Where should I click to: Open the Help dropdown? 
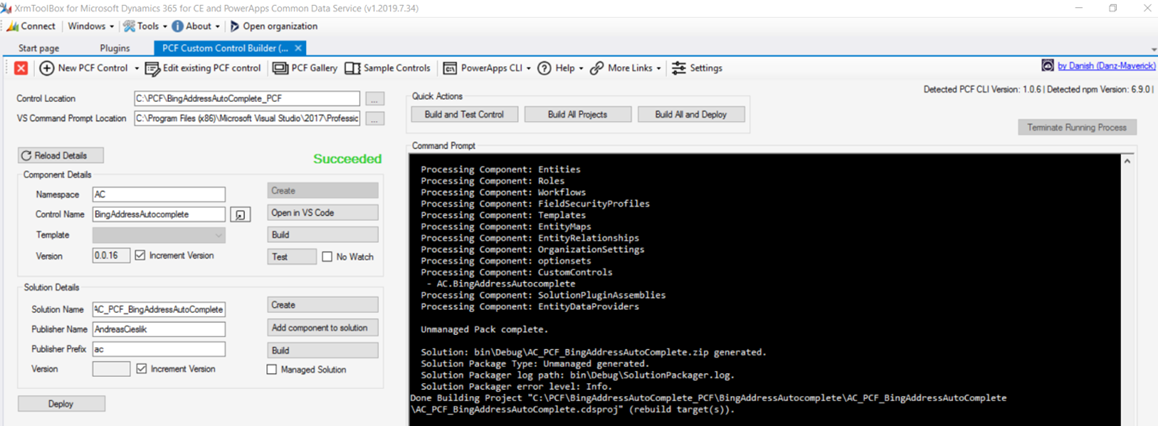(561, 68)
